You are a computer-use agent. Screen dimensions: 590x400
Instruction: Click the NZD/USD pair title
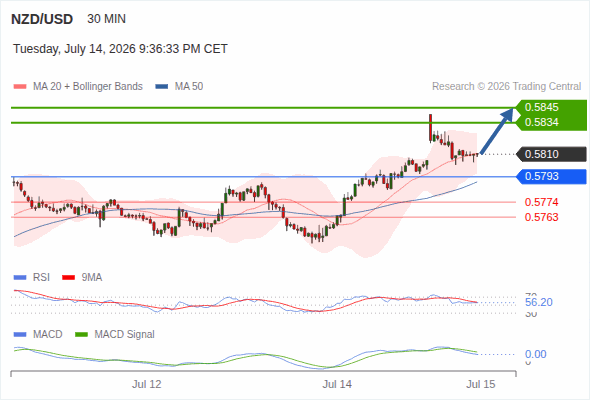click(42, 19)
